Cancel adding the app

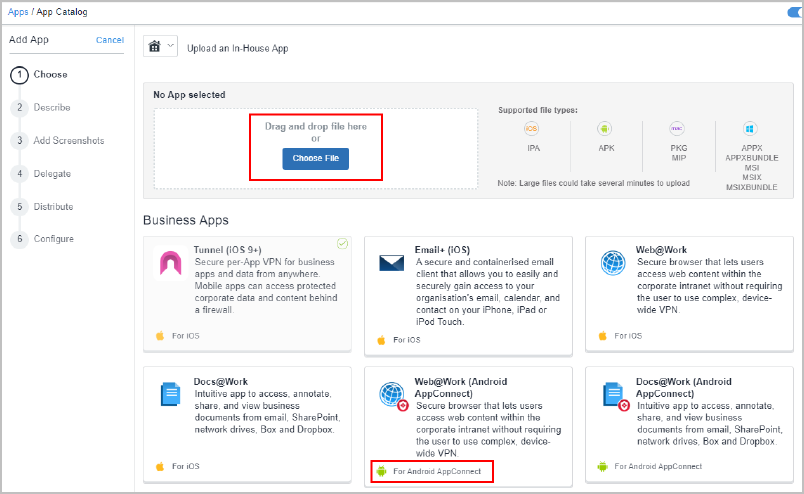pos(109,40)
